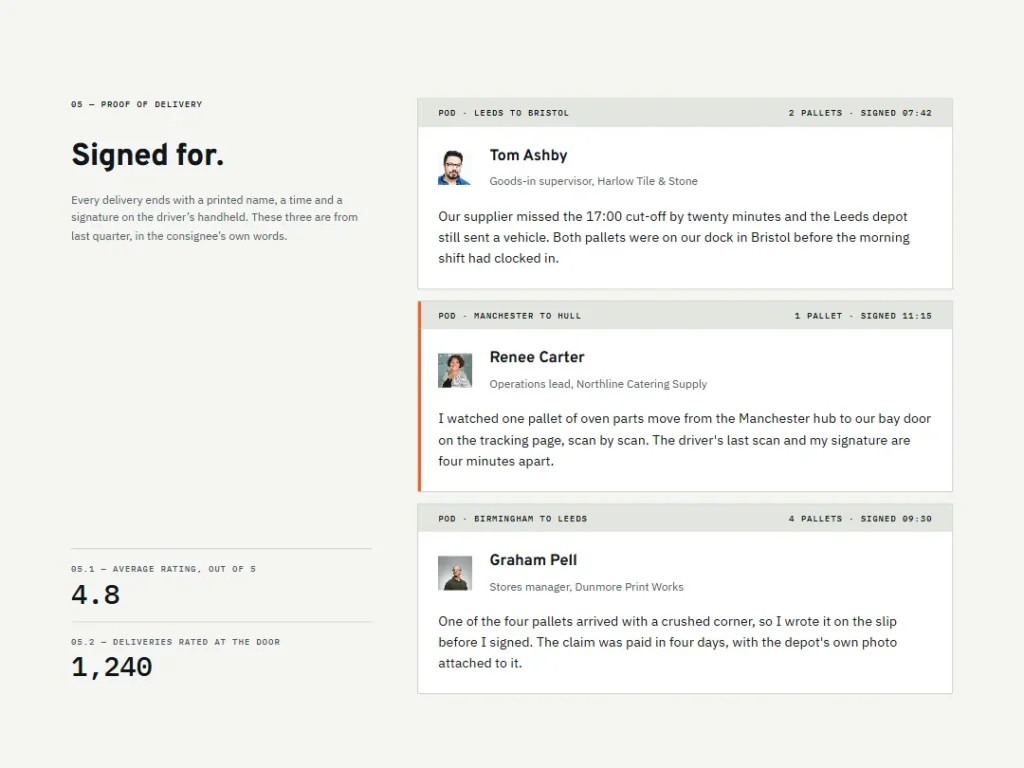Click the deliveries count 1,240
The image size is (1024, 768).
pyautogui.click(x=112, y=667)
